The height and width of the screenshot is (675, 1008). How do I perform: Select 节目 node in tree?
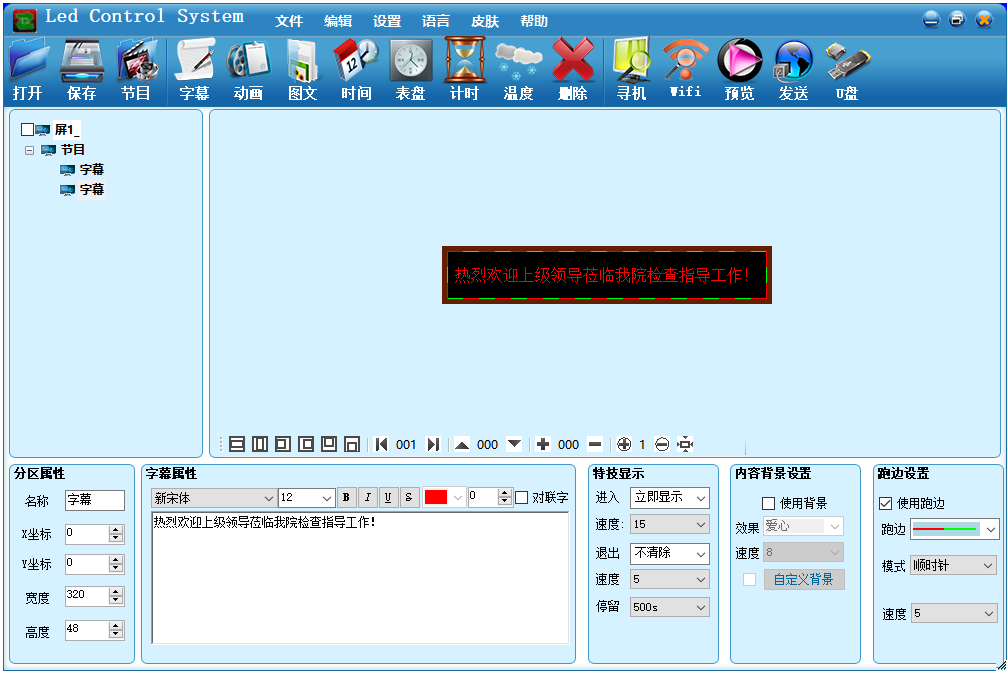click(x=73, y=150)
